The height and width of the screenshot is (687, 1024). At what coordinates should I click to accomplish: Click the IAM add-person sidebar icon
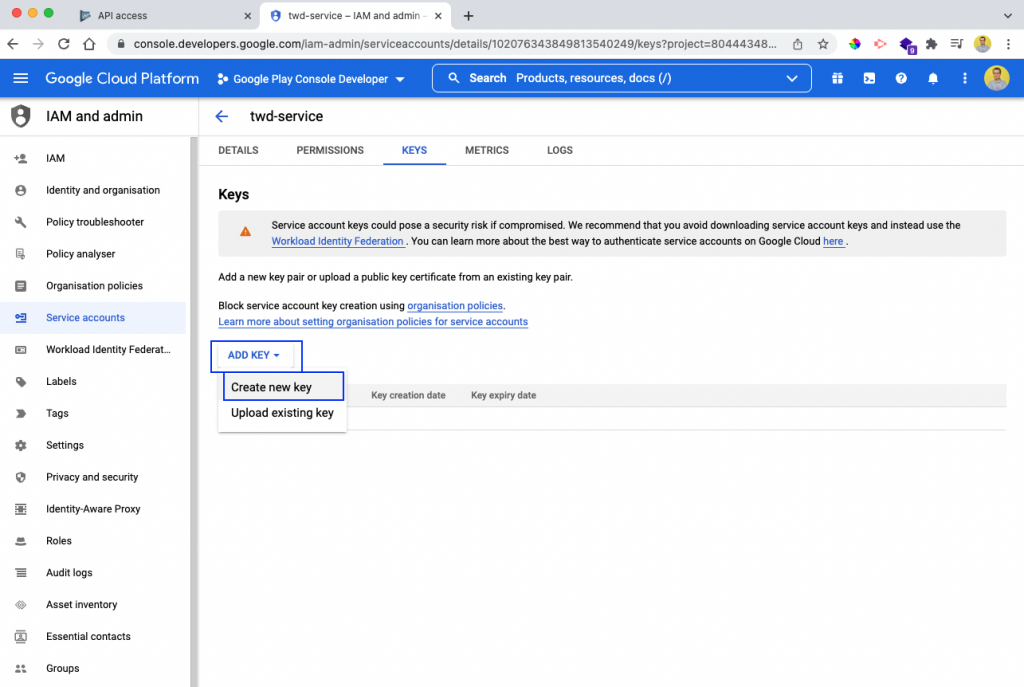point(21,158)
